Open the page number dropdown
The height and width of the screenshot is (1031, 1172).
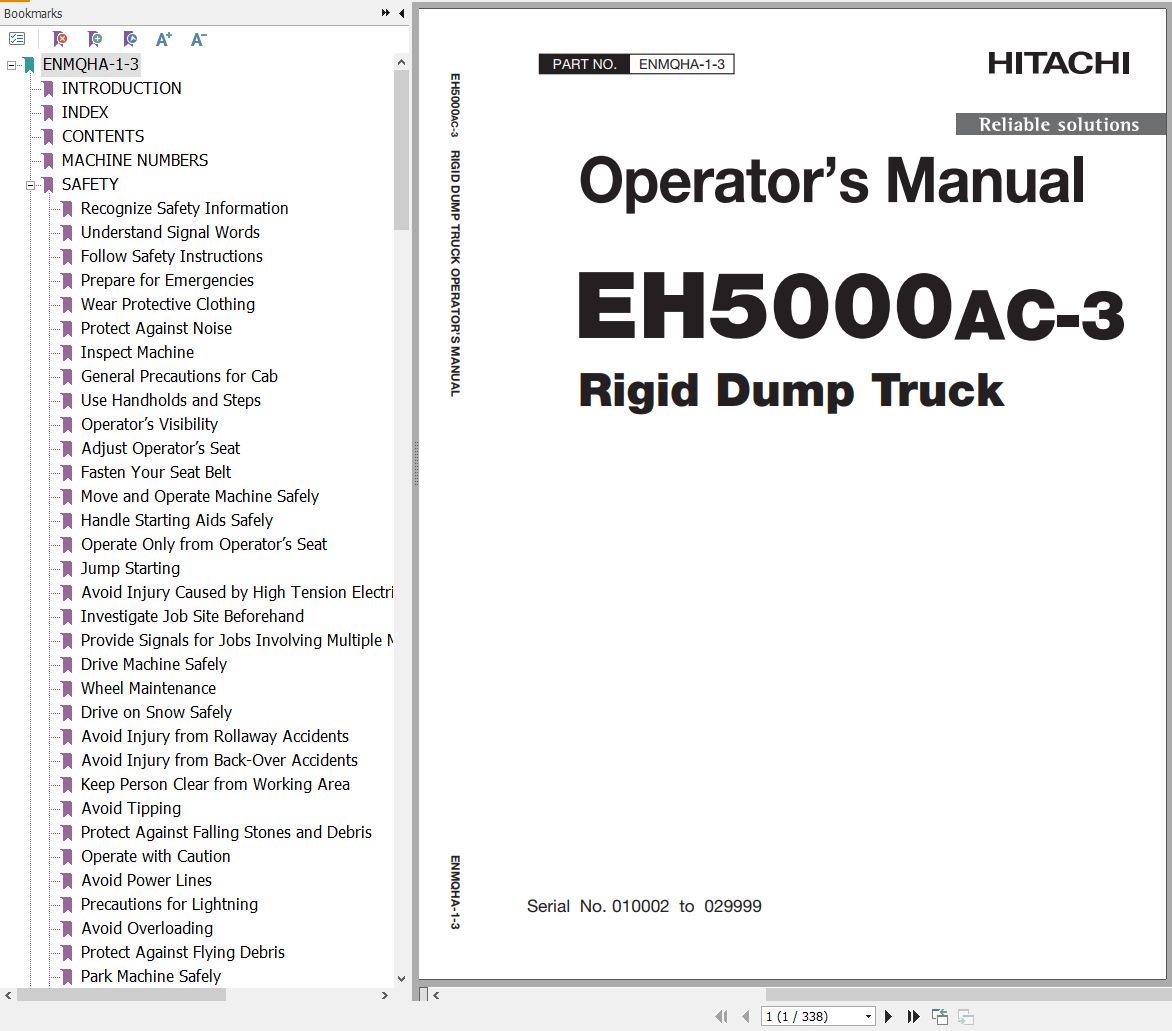point(868,1017)
